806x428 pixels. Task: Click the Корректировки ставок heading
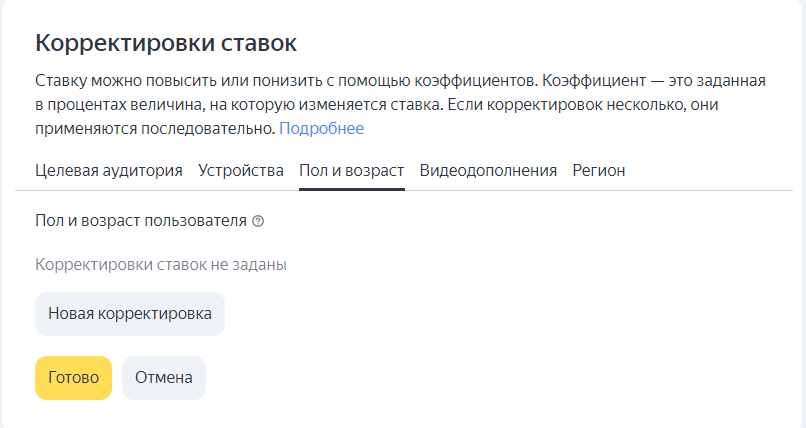tap(166, 43)
